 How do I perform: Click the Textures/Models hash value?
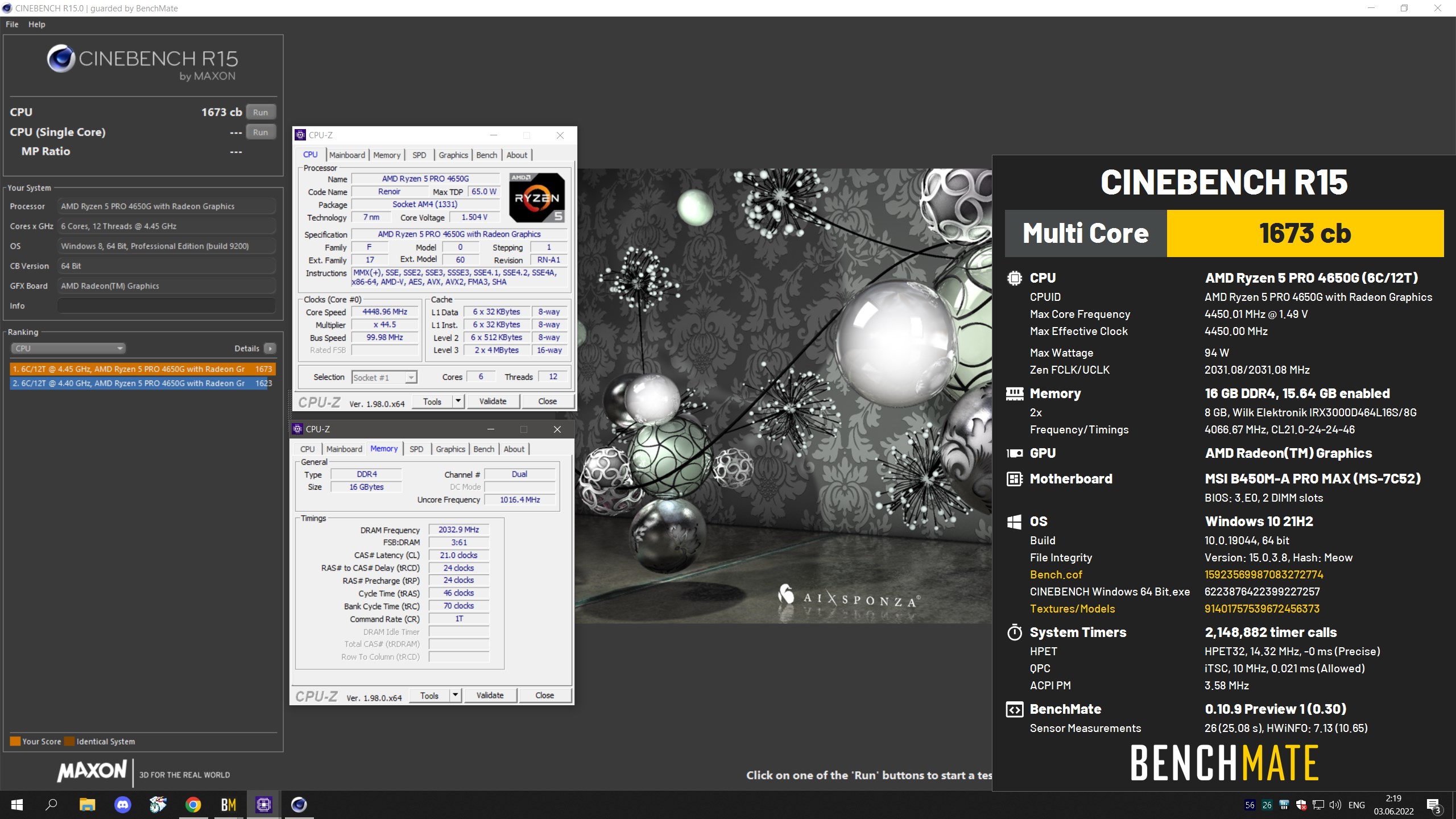coord(1261,609)
